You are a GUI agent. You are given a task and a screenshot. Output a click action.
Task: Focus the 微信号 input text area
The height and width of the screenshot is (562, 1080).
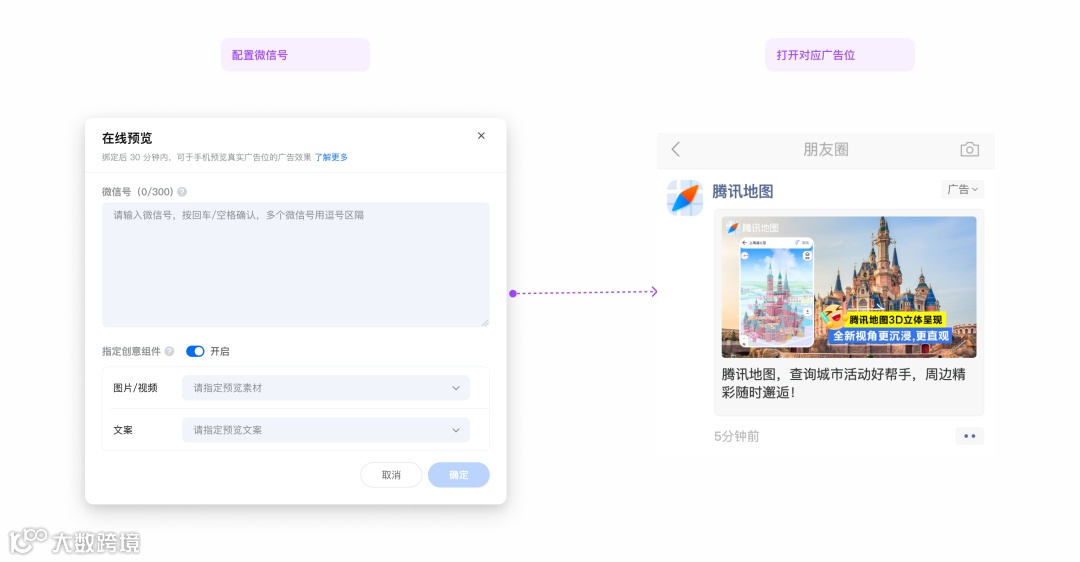[295, 264]
